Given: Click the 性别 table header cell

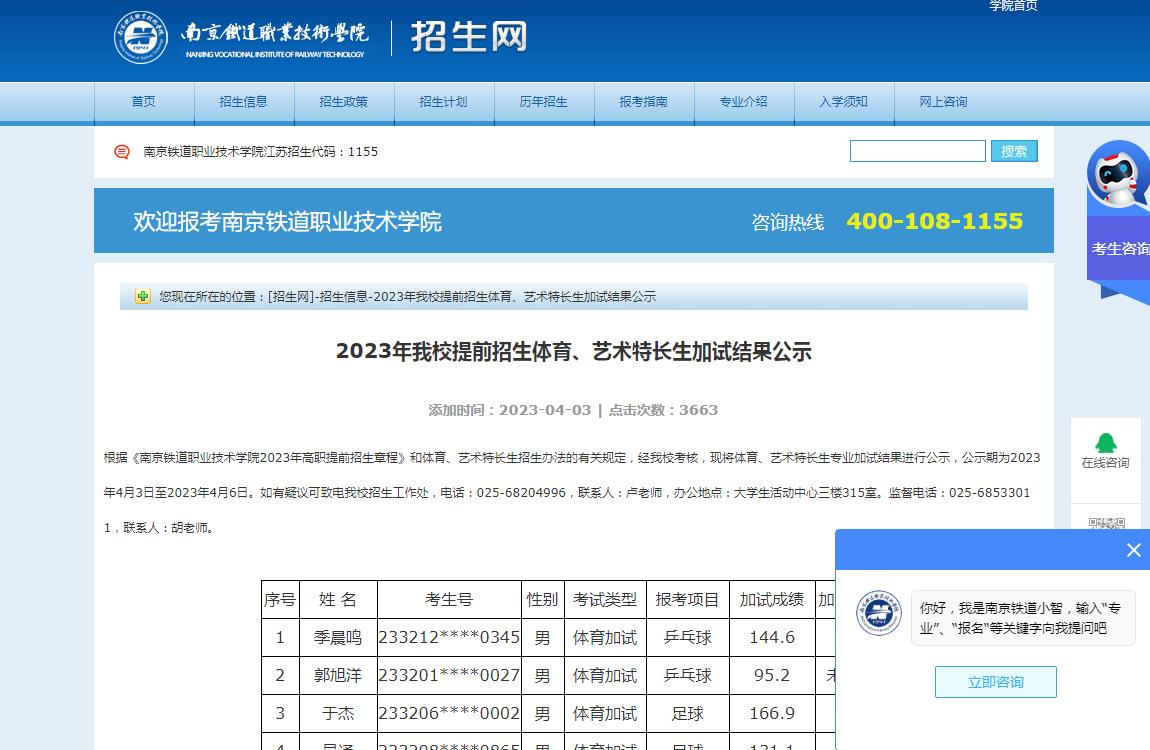Looking at the screenshot, I should 542,600.
